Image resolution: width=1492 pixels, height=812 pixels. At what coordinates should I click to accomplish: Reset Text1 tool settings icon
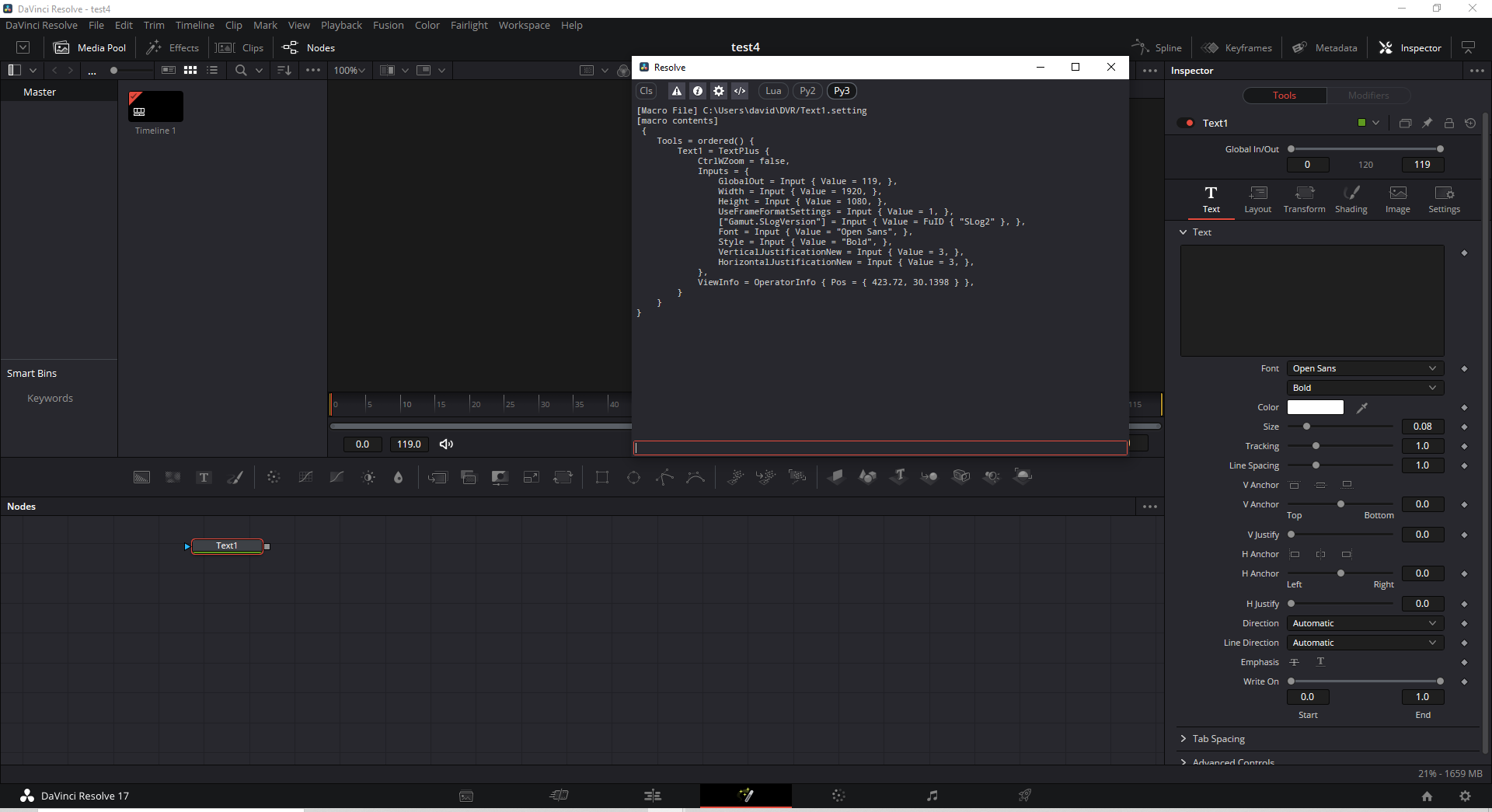coord(1470,123)
